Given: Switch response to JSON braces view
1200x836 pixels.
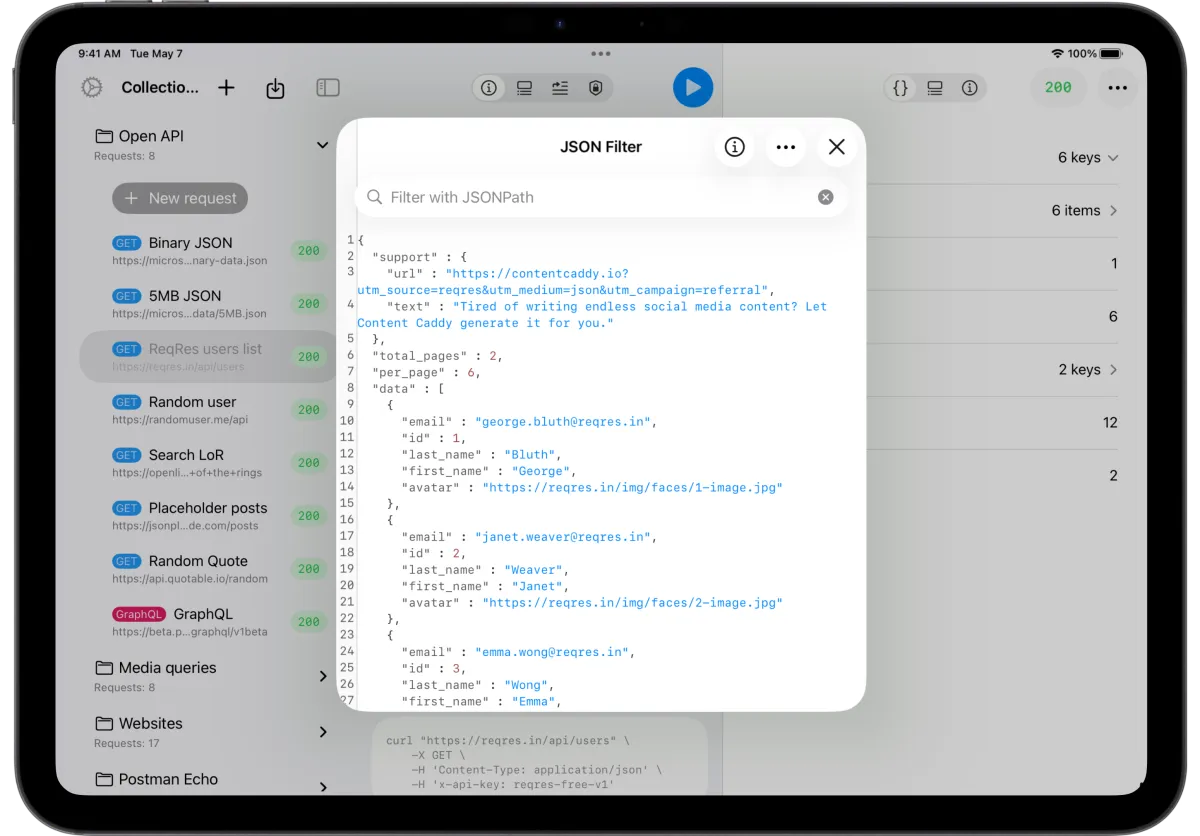Looking at the screenshot, I should click(899, 88).
